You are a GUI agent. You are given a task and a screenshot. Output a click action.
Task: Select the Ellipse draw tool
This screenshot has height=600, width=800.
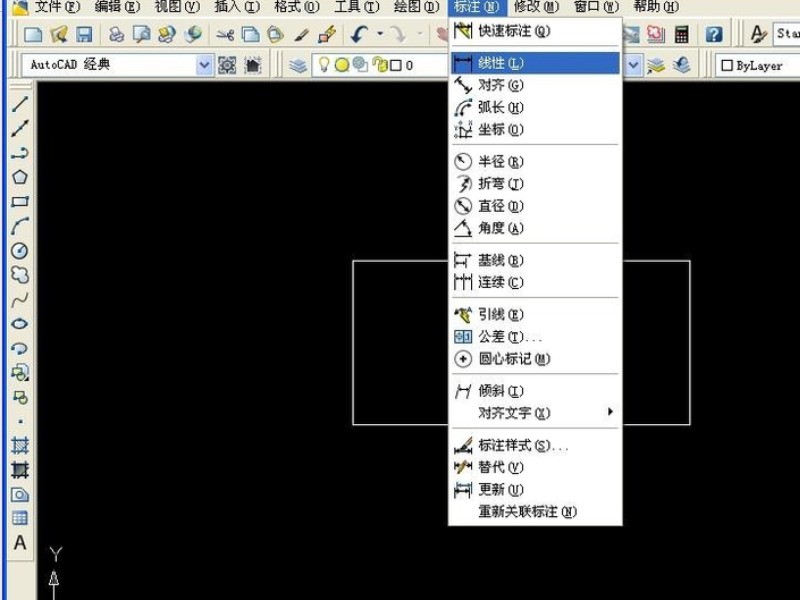click(19, 324)
